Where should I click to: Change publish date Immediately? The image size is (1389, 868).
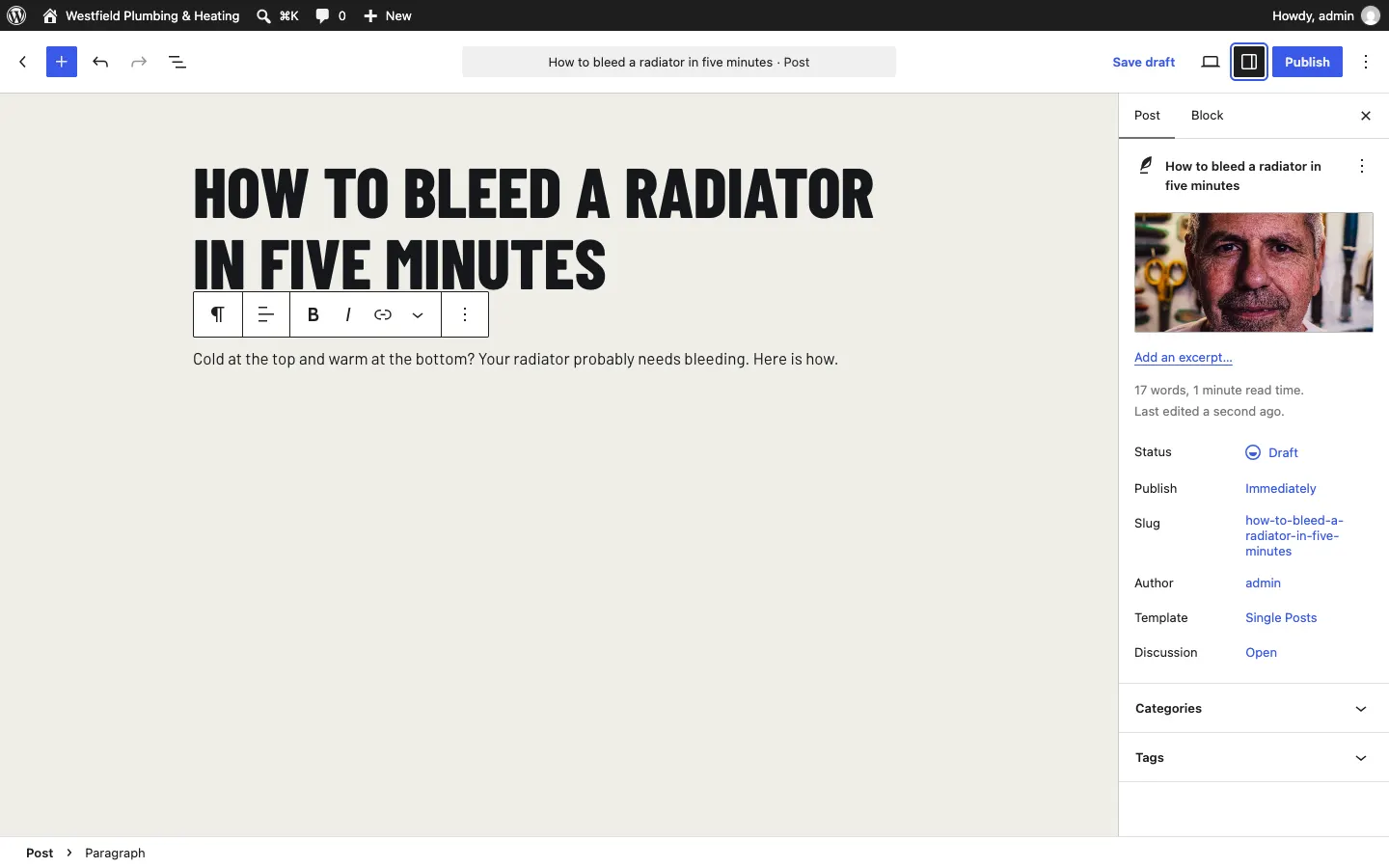click(x=1281, y=489)
